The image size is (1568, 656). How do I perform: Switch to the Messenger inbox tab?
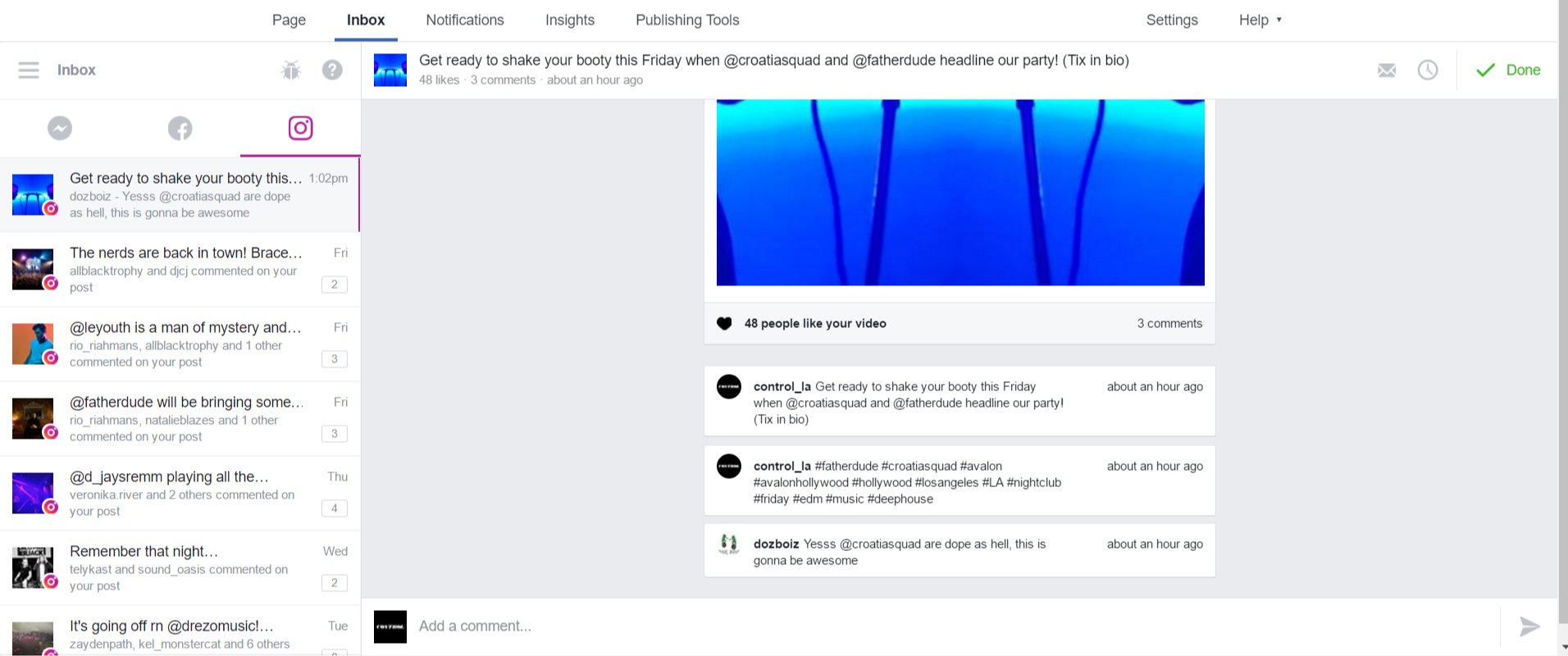coord(60,128)
